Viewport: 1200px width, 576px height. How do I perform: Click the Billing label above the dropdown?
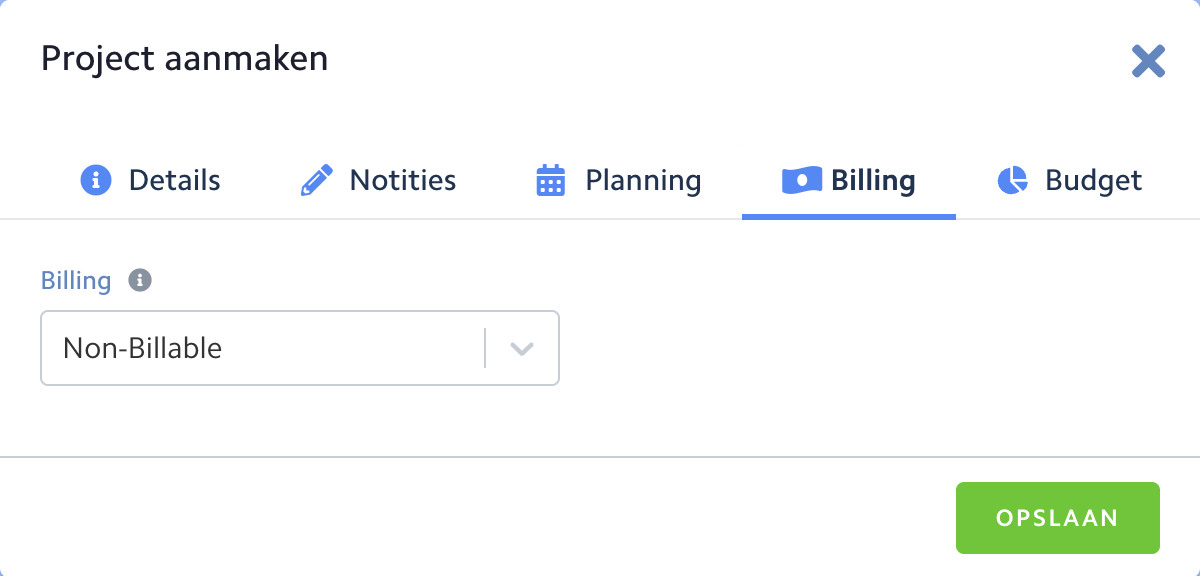[75, 280]
